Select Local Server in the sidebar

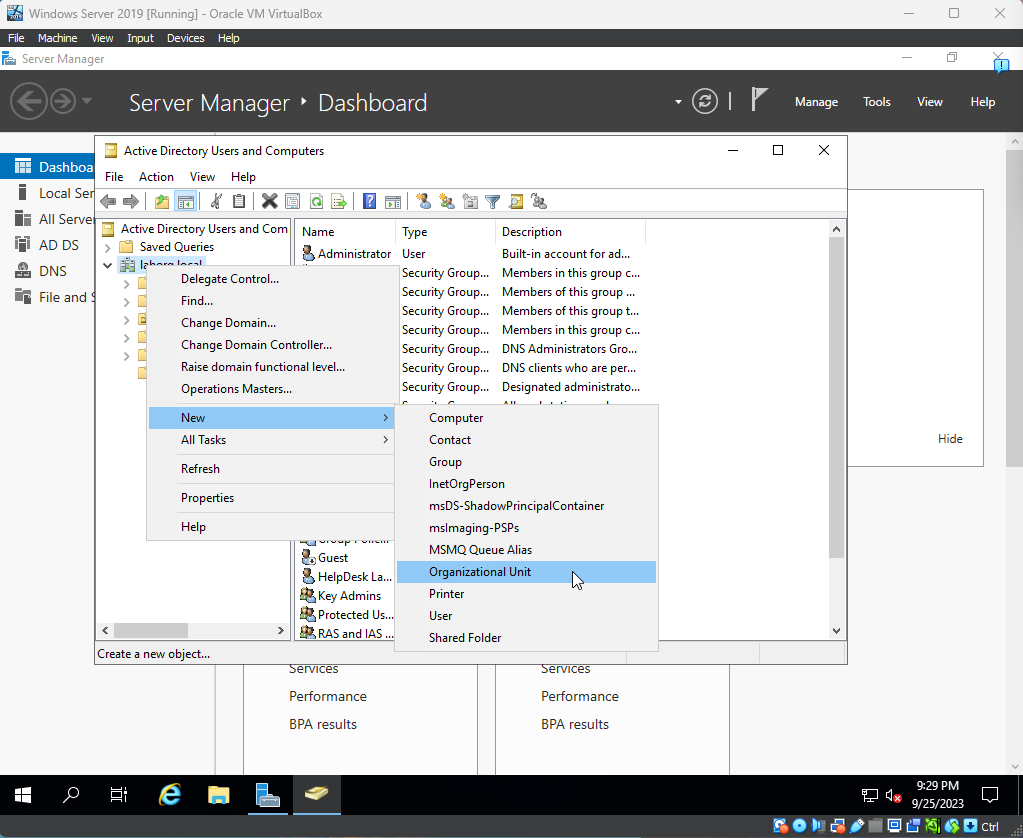[x=48, y=193]
